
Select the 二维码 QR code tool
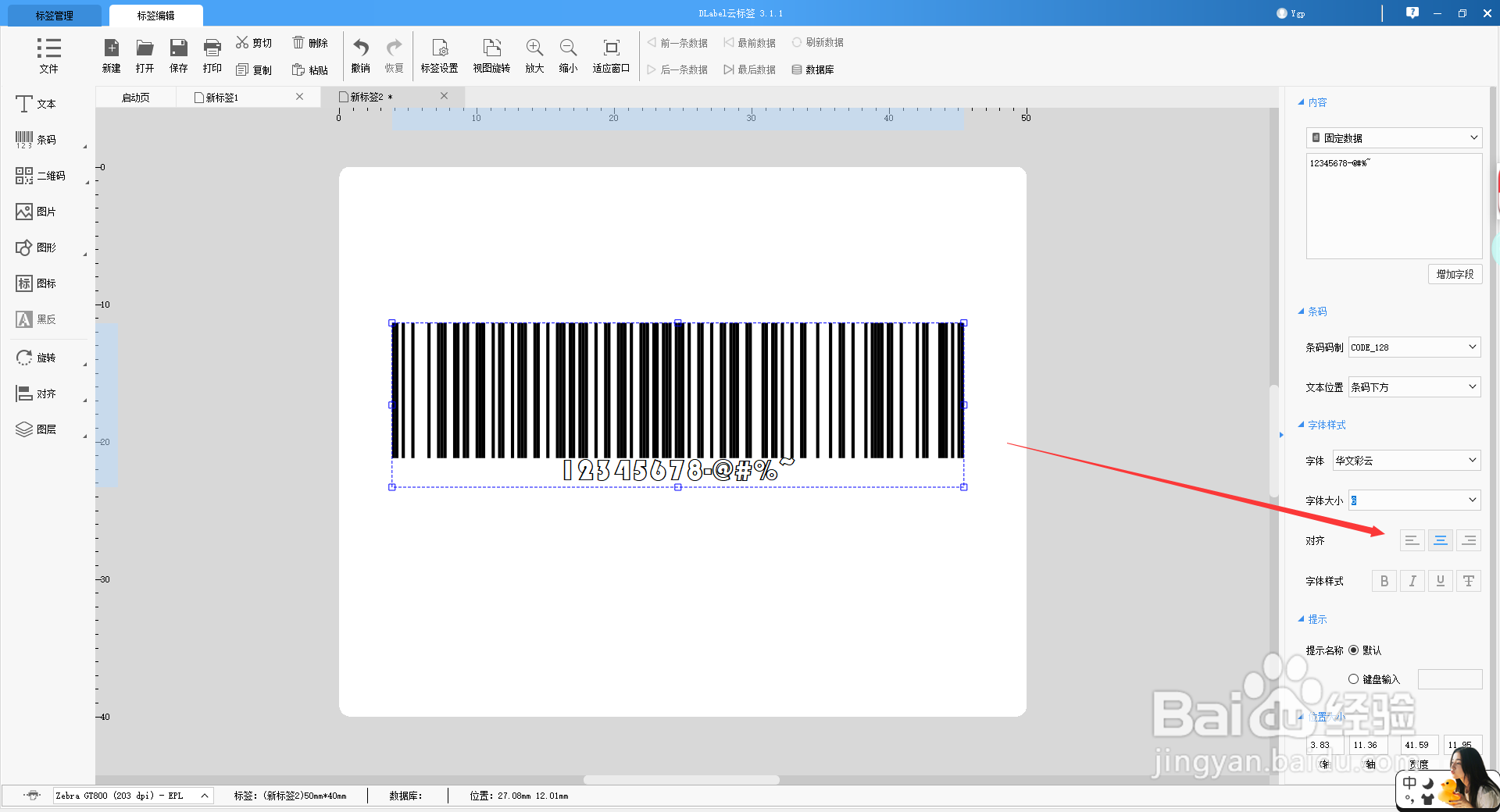pos(41,176)
